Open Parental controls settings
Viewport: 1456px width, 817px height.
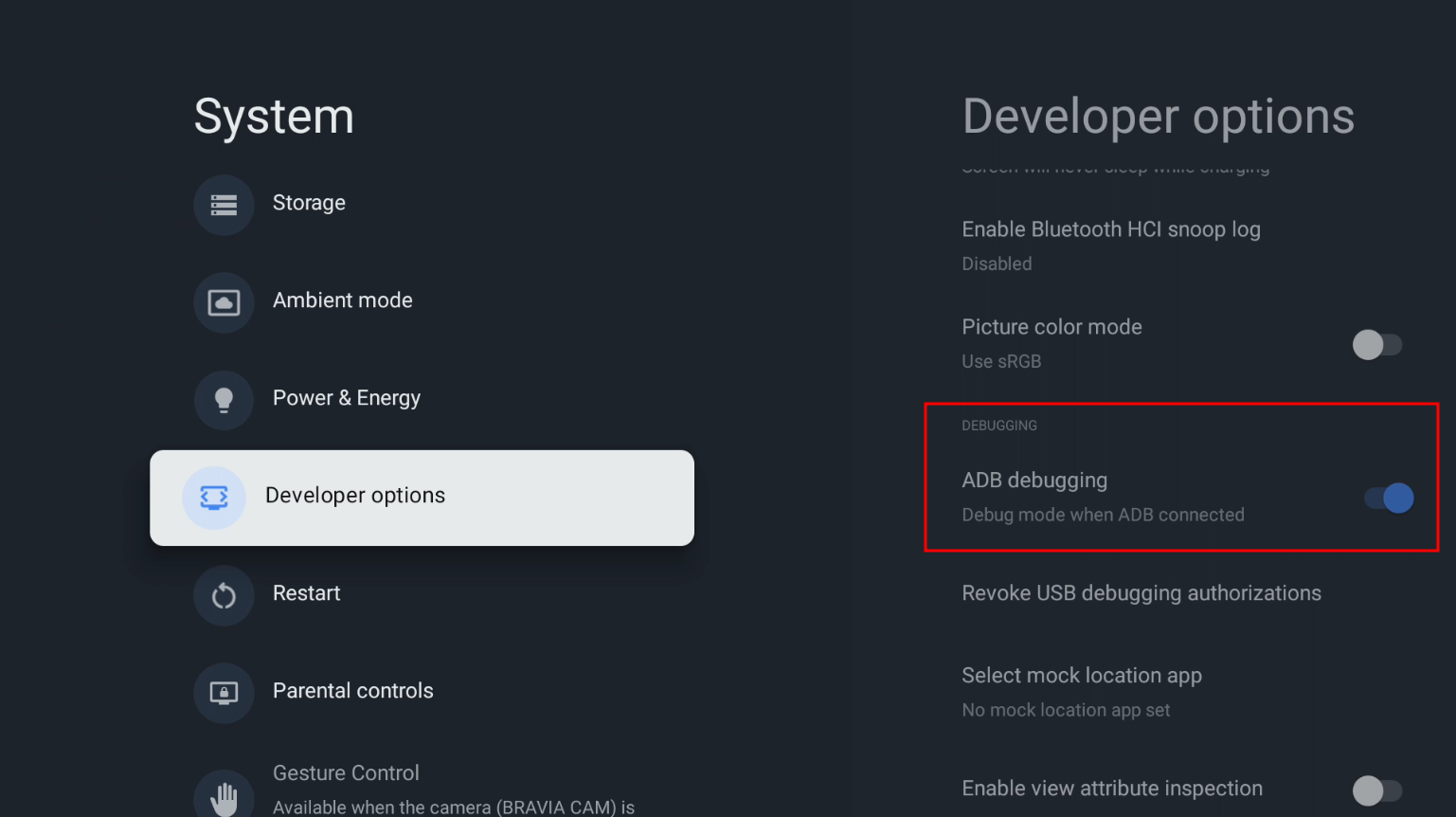point(422,693)
